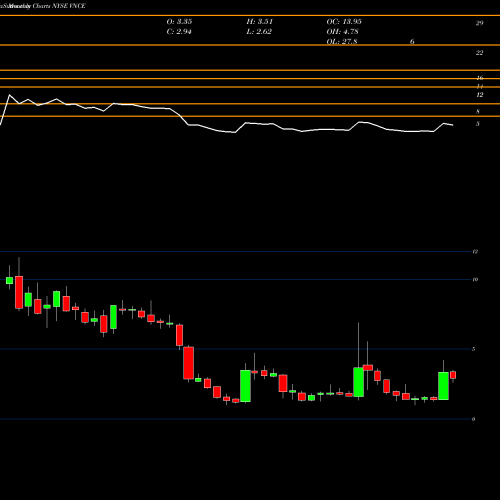Click the 'OL: 27.8' reading
Screen dimensions: 500x500
[x=342, y=42]
